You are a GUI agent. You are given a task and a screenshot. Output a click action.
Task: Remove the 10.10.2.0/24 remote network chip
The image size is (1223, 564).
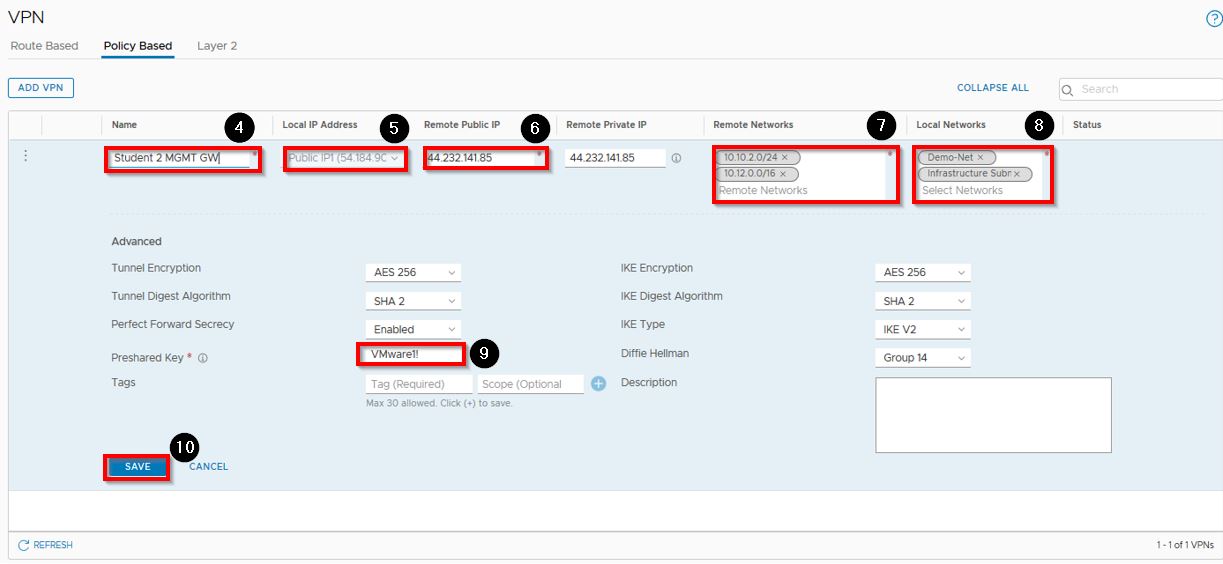(785, 158)
